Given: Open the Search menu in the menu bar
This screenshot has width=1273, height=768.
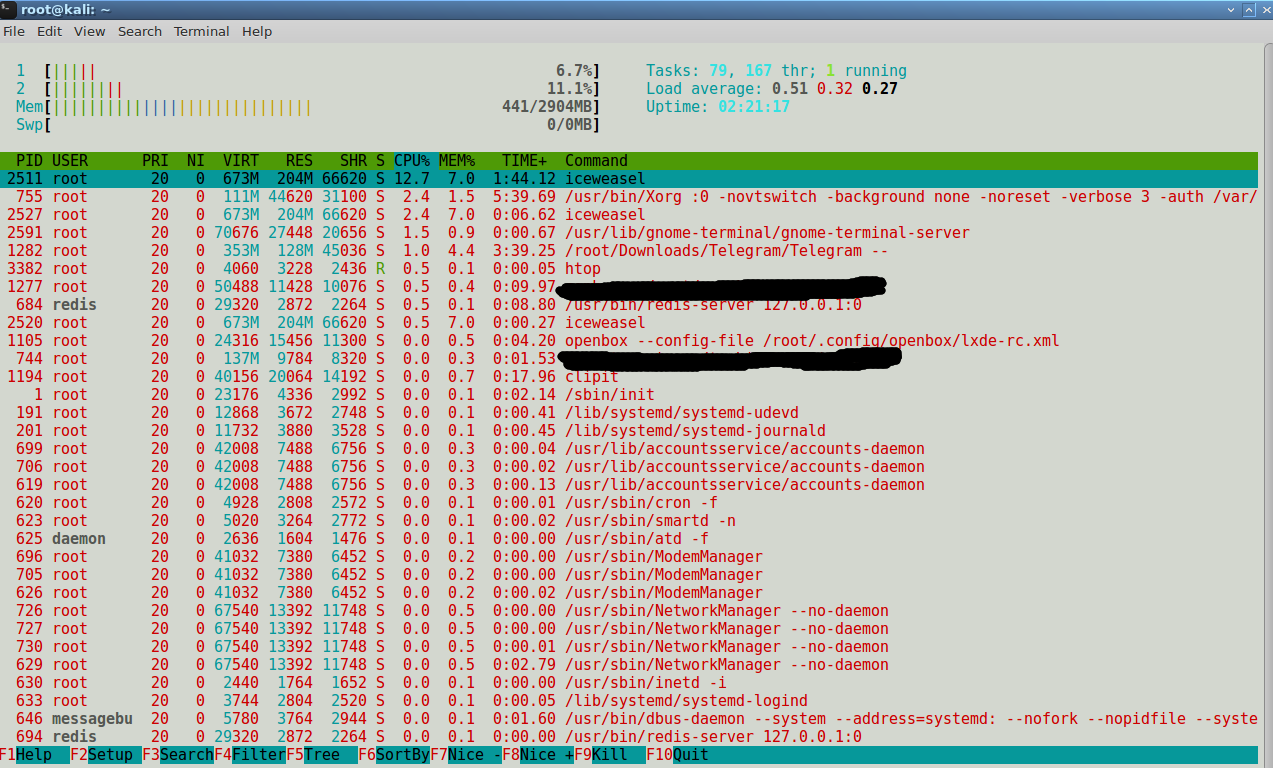Looking at the screenshot, I should pyautogui.click(x=139, y=31).
